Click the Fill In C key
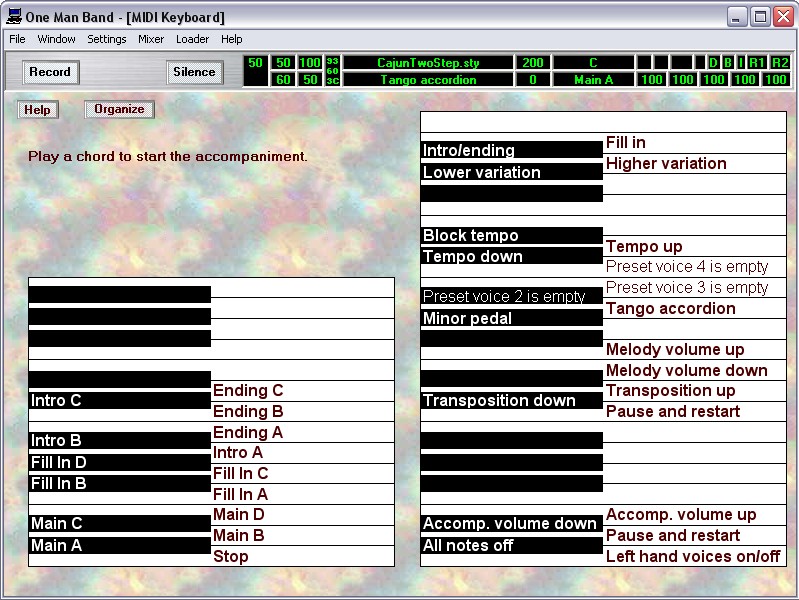799x600 pixels. (303, 474)
